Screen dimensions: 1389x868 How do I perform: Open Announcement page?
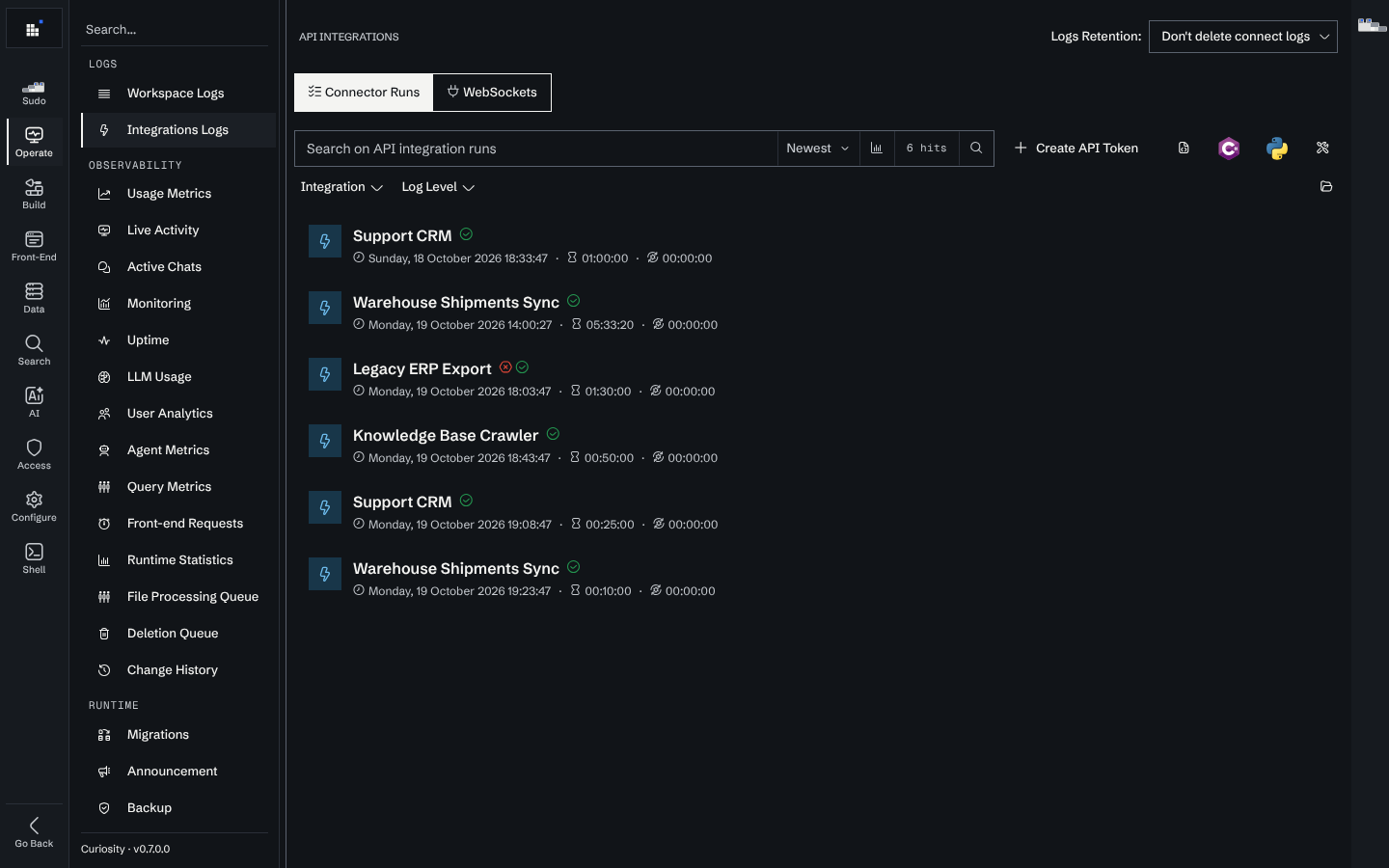pos(178,772)
